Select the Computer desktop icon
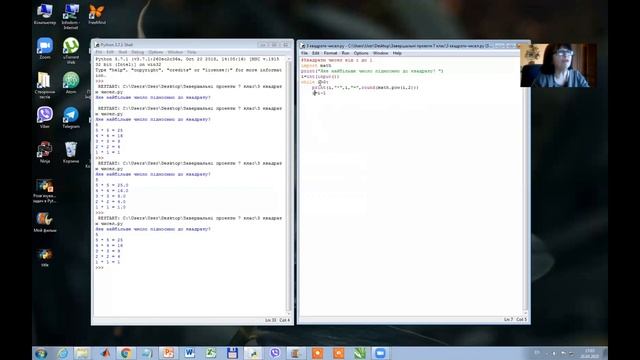This screenshot has height=360, width=640. point(45,14)
